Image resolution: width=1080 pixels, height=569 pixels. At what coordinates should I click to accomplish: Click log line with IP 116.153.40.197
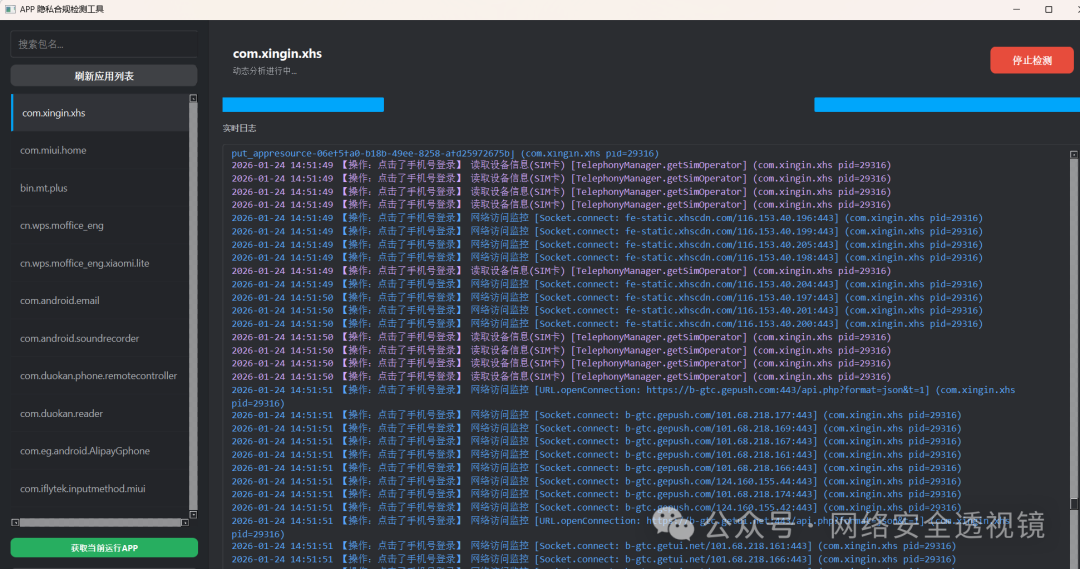click(607, 298)
